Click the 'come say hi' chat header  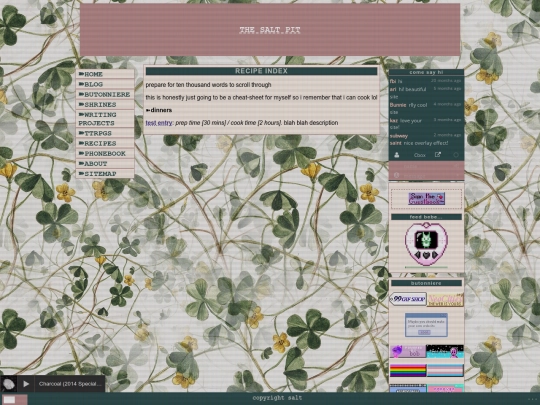click(x=426, y=72)
